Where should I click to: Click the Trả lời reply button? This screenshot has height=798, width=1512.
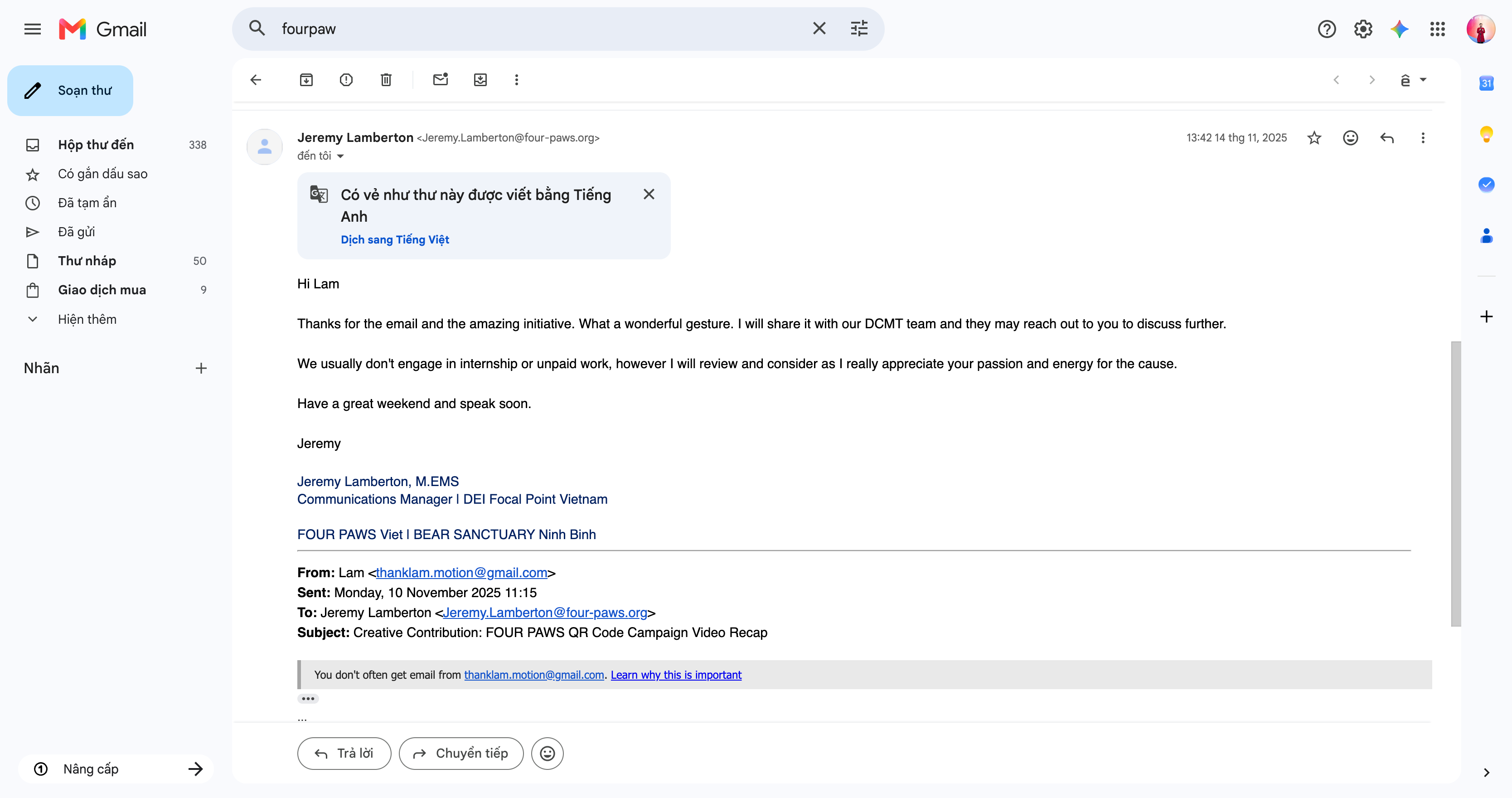click(344, 754)
